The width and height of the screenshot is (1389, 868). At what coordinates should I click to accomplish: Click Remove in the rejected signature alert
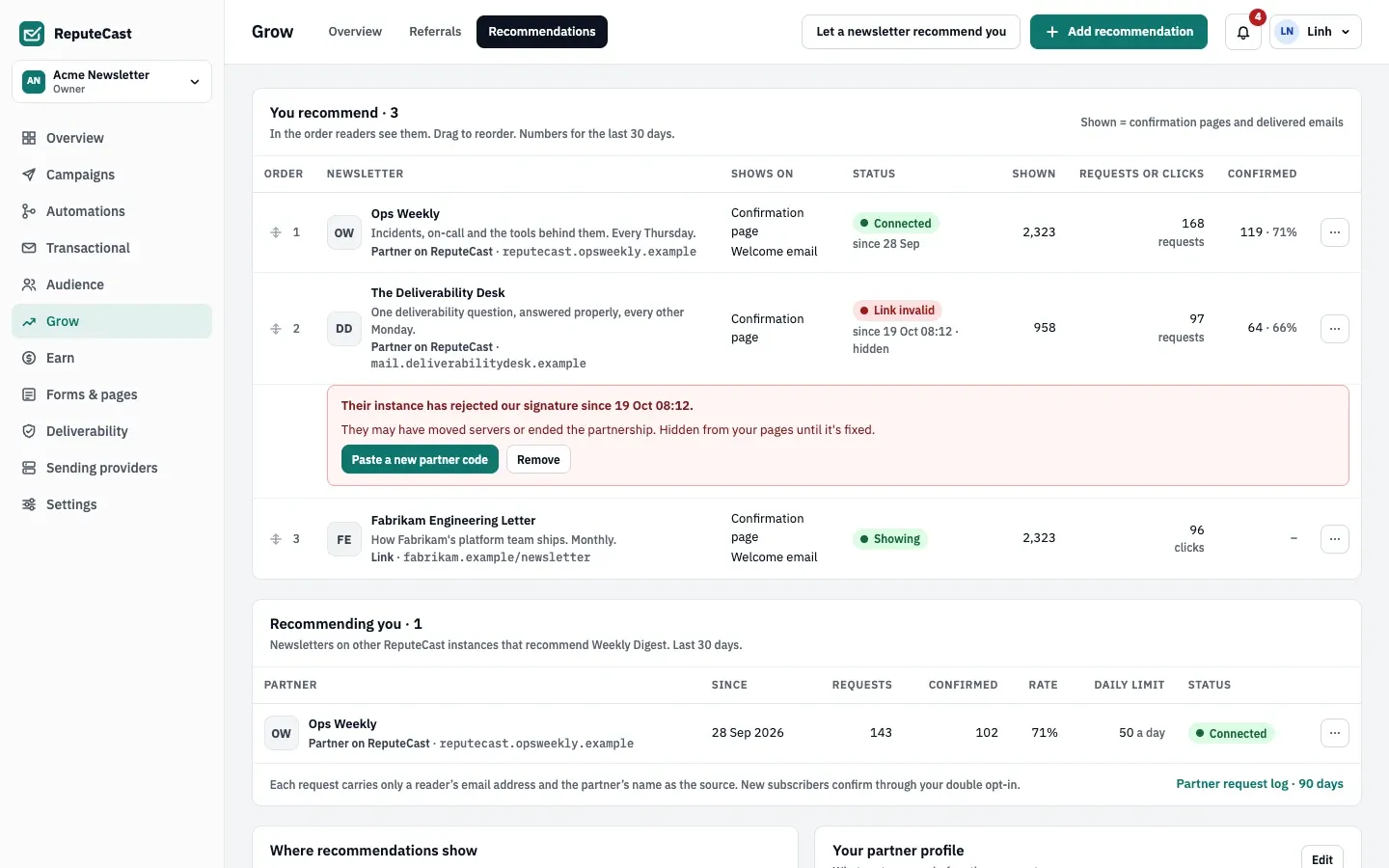point(538,460)
